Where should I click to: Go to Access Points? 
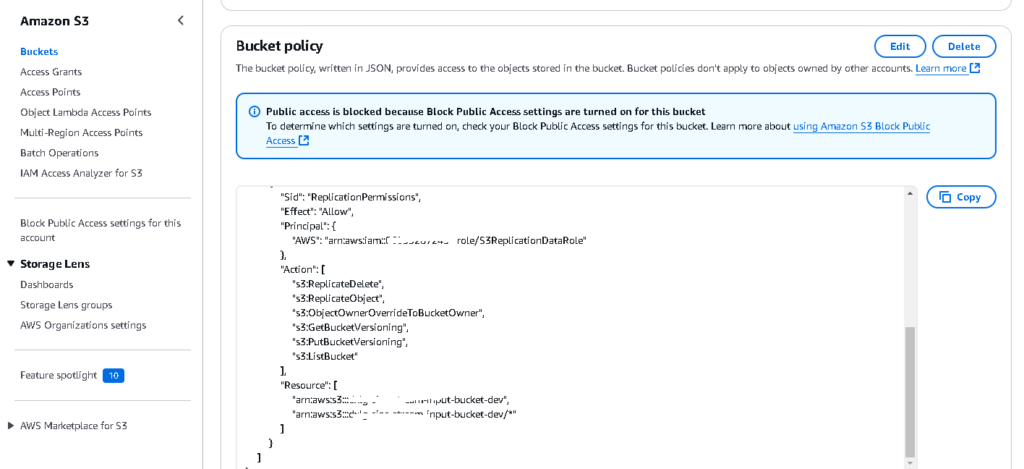pos(50,92)
